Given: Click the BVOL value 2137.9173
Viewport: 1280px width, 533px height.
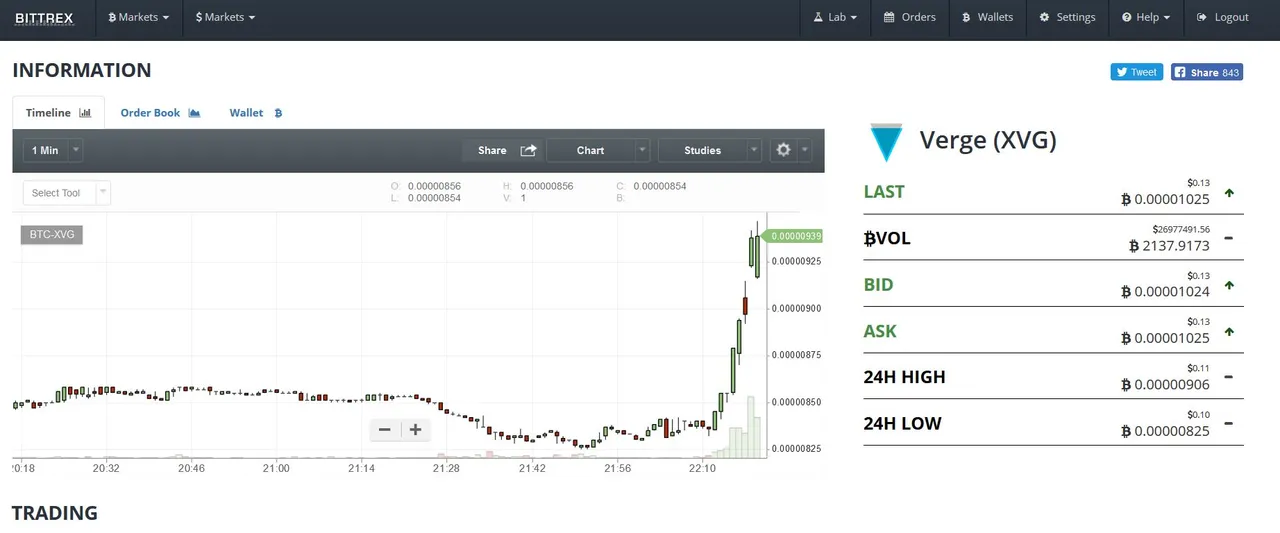Looking at the screenshot, I should 1169,245.
